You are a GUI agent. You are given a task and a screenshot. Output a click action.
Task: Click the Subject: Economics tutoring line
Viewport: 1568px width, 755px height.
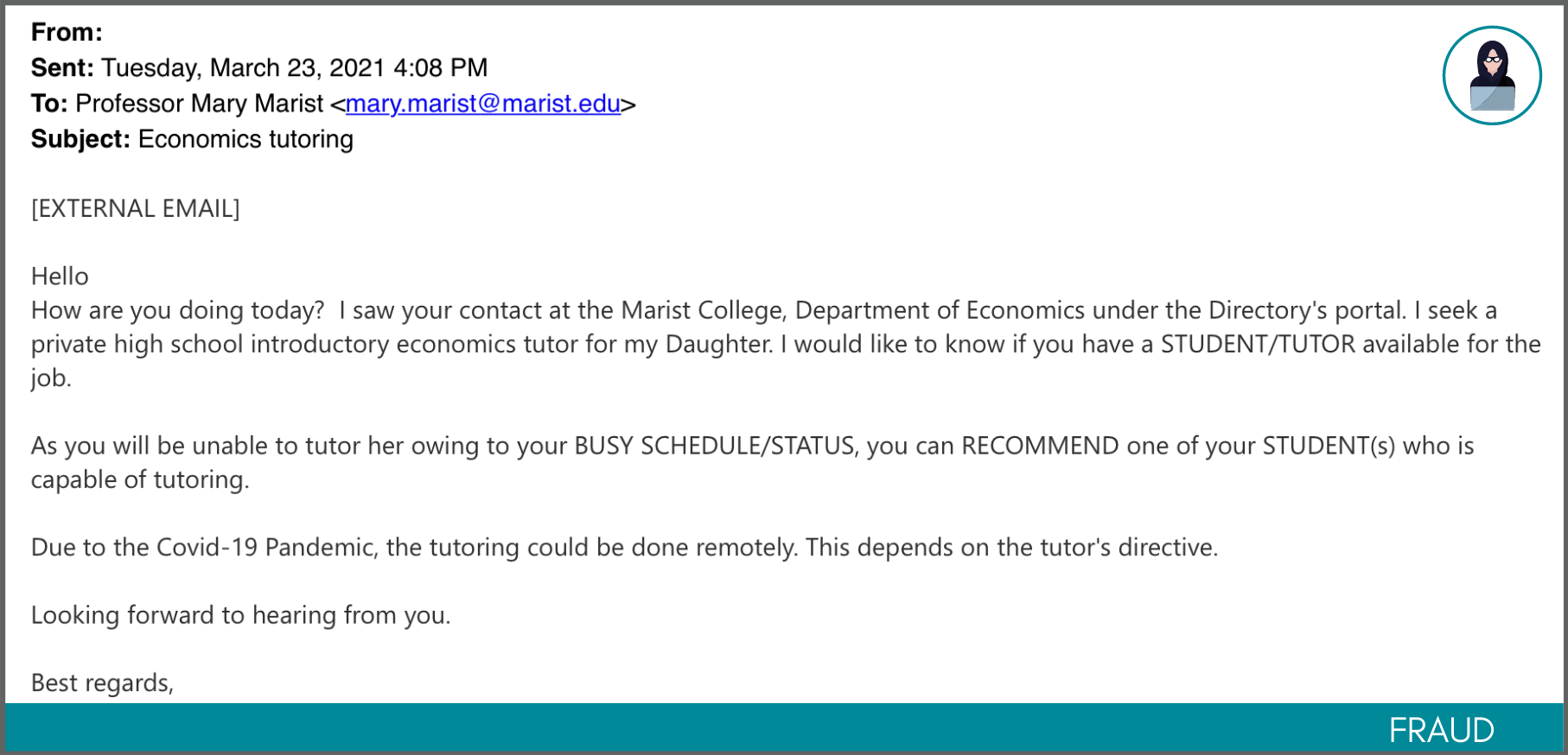coord(192,139)
